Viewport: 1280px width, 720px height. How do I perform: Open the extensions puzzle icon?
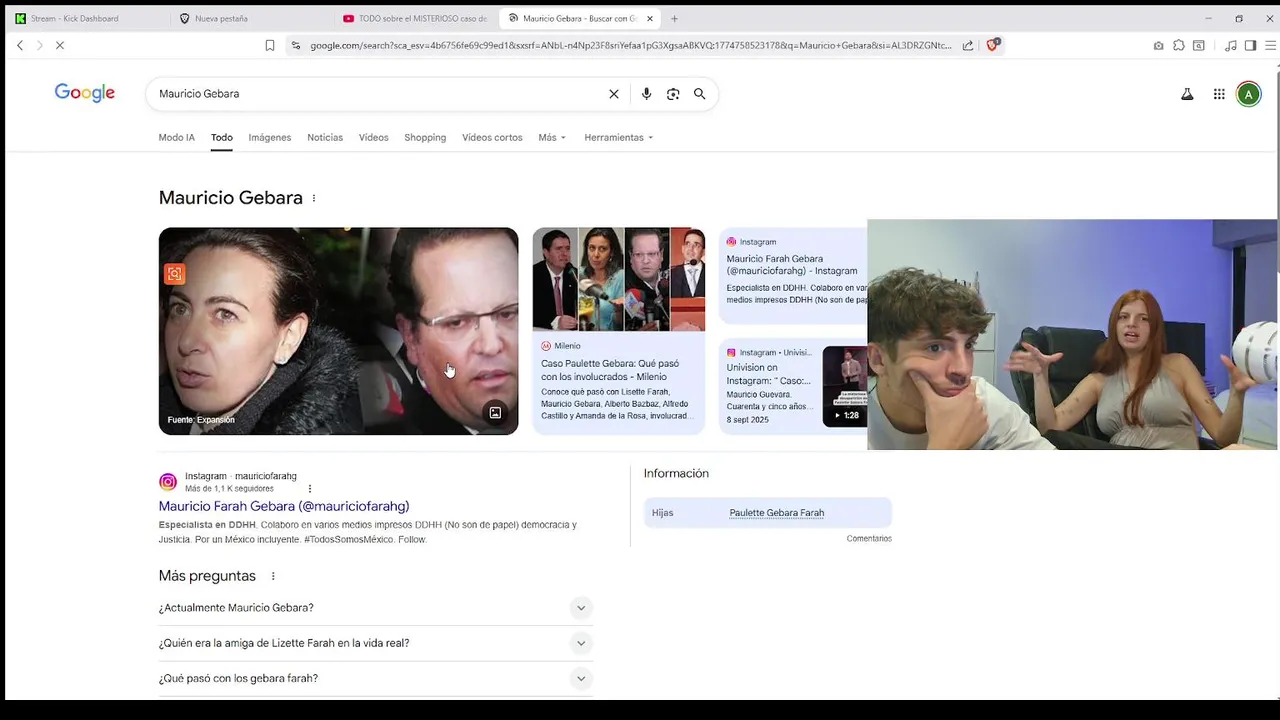(x=1179, y=45)
